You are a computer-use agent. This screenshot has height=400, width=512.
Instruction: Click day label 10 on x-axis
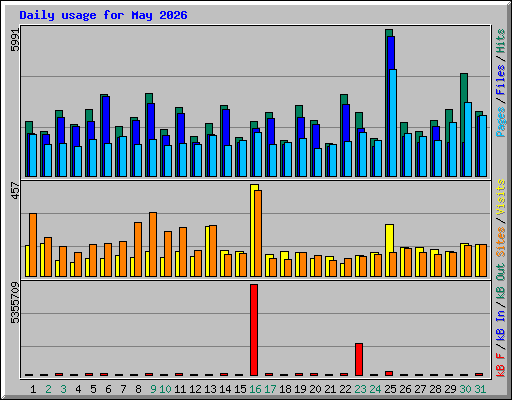(x=165, y=389)
